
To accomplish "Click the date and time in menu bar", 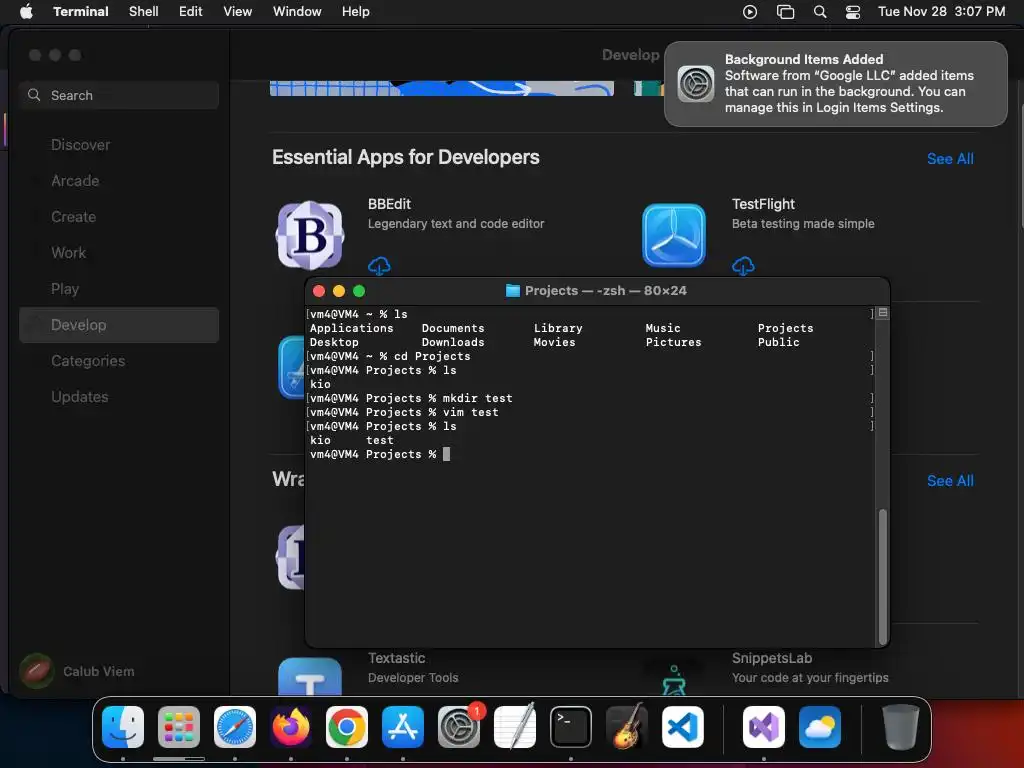I will pyautogui.click(x=942, y=11).
